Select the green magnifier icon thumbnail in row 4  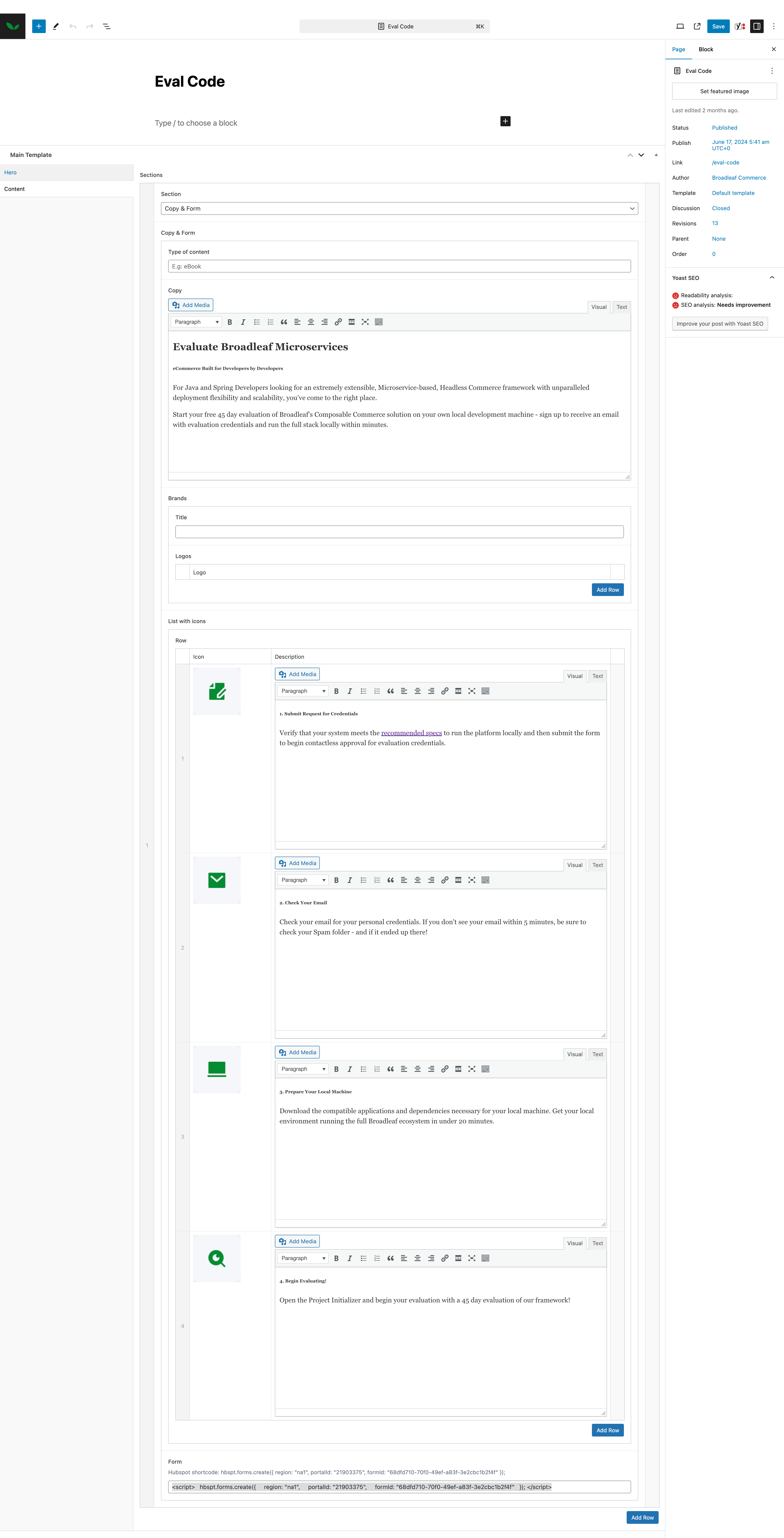point(217,1259)
